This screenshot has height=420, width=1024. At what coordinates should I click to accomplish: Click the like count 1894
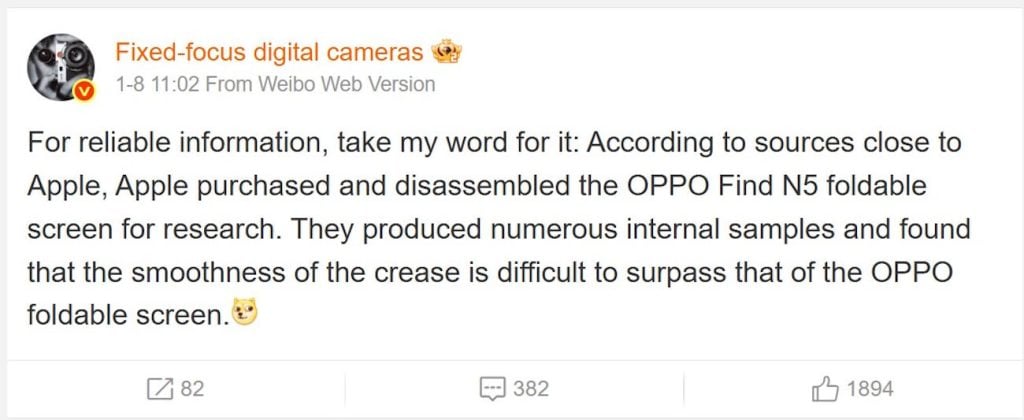(x=870, y=388)
